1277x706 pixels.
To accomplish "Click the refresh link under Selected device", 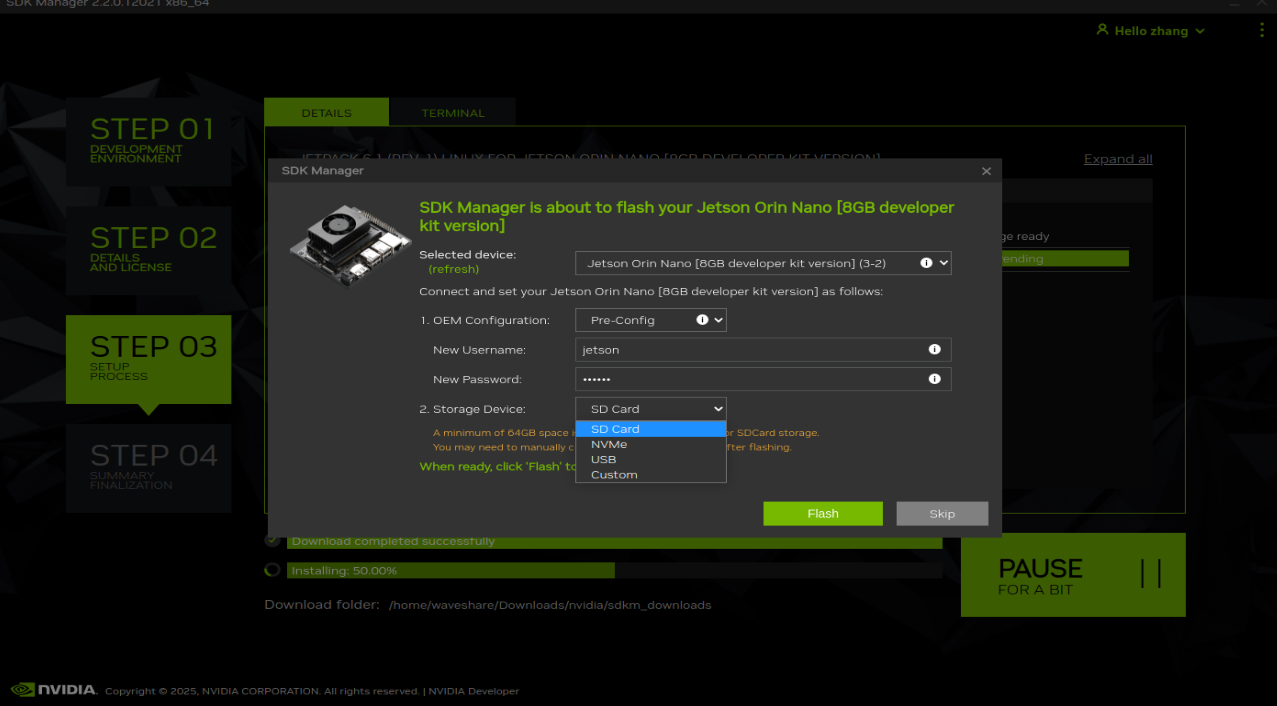I will coord(454,269).
